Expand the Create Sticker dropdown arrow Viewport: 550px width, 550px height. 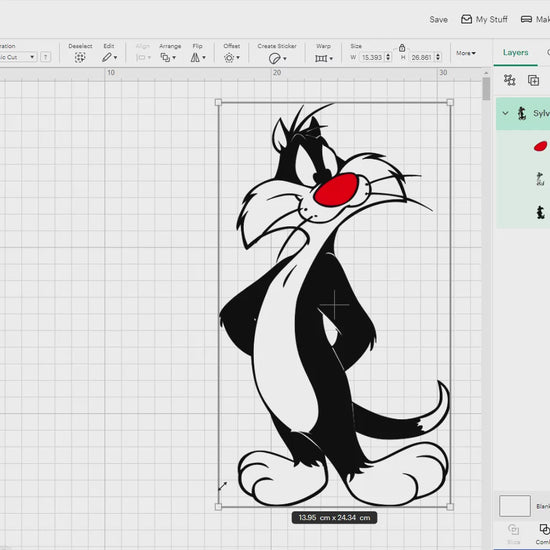coord(284,58)
